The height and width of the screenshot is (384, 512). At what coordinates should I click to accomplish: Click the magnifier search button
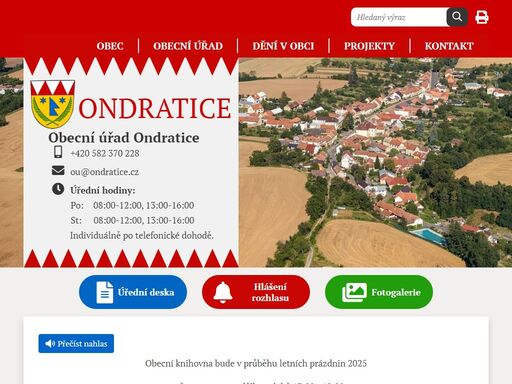tap(457, 17)
